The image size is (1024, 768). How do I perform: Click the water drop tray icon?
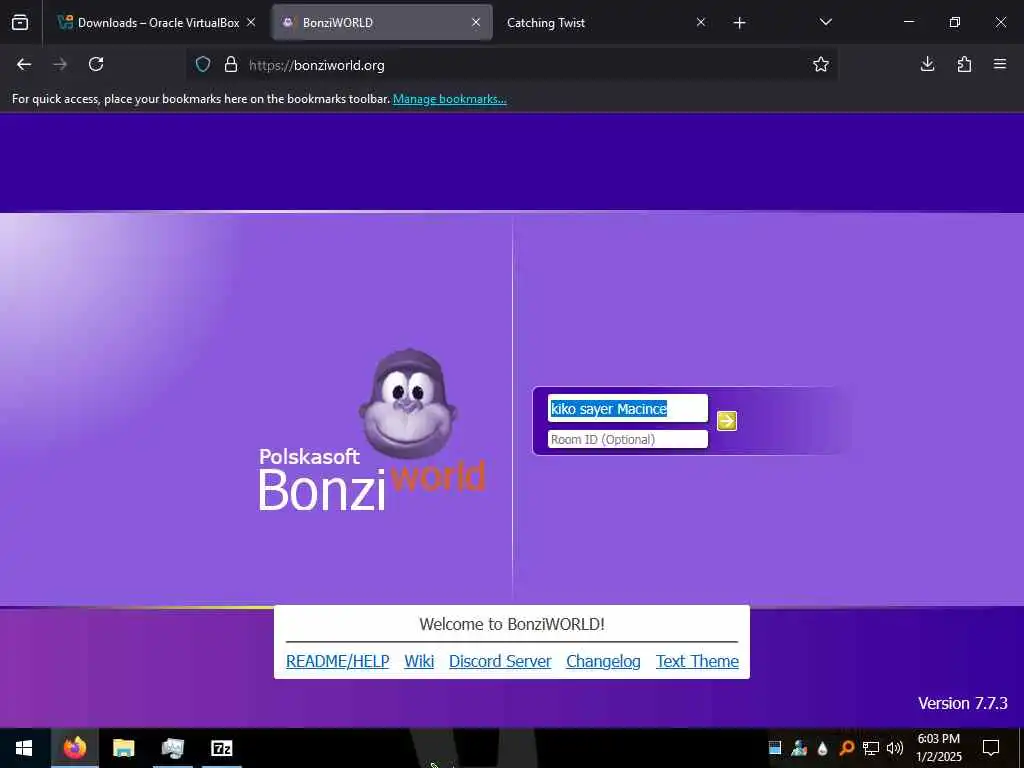(823, 748)
